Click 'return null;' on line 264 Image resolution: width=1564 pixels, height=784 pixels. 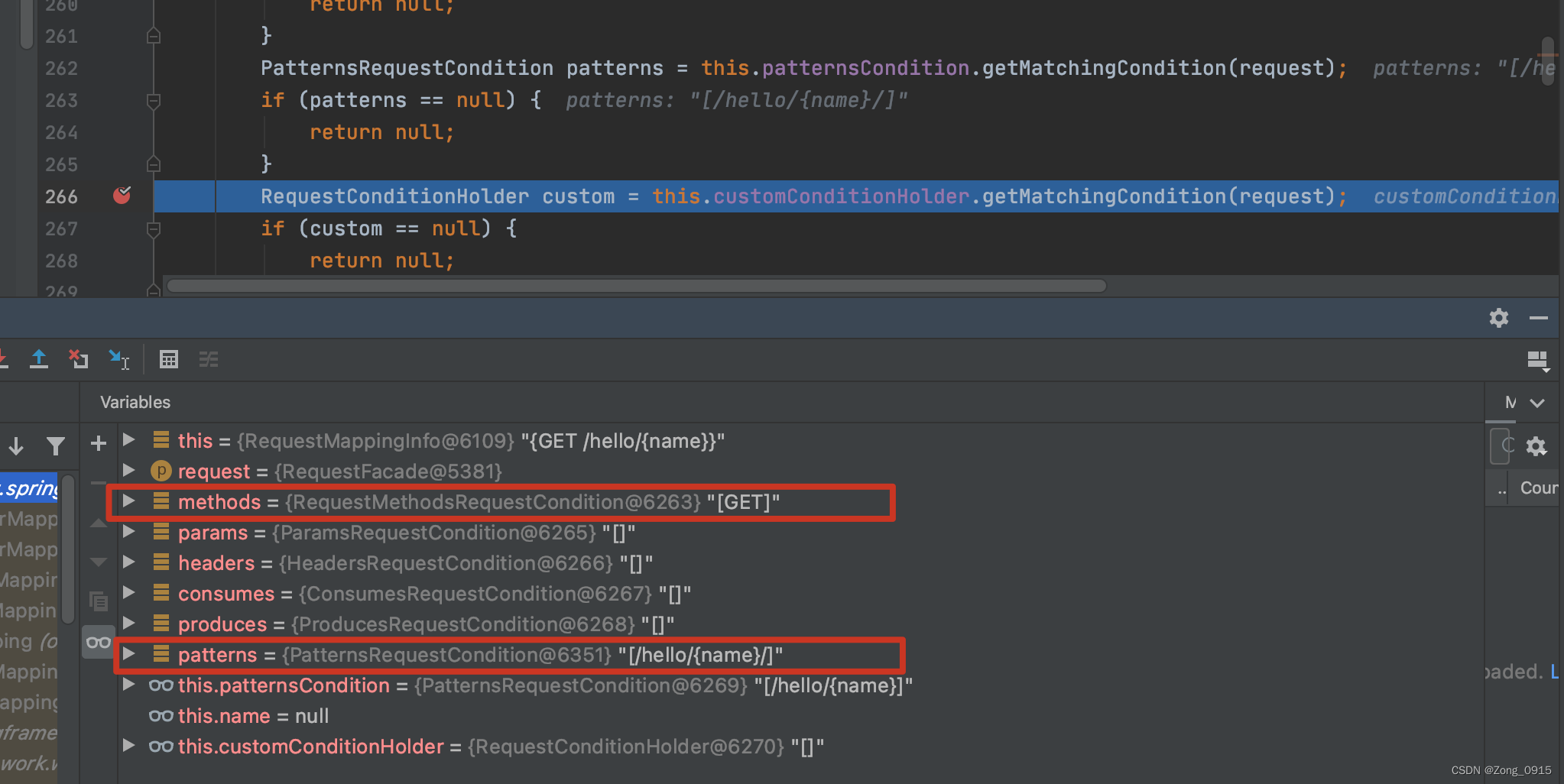click(382, 132)
